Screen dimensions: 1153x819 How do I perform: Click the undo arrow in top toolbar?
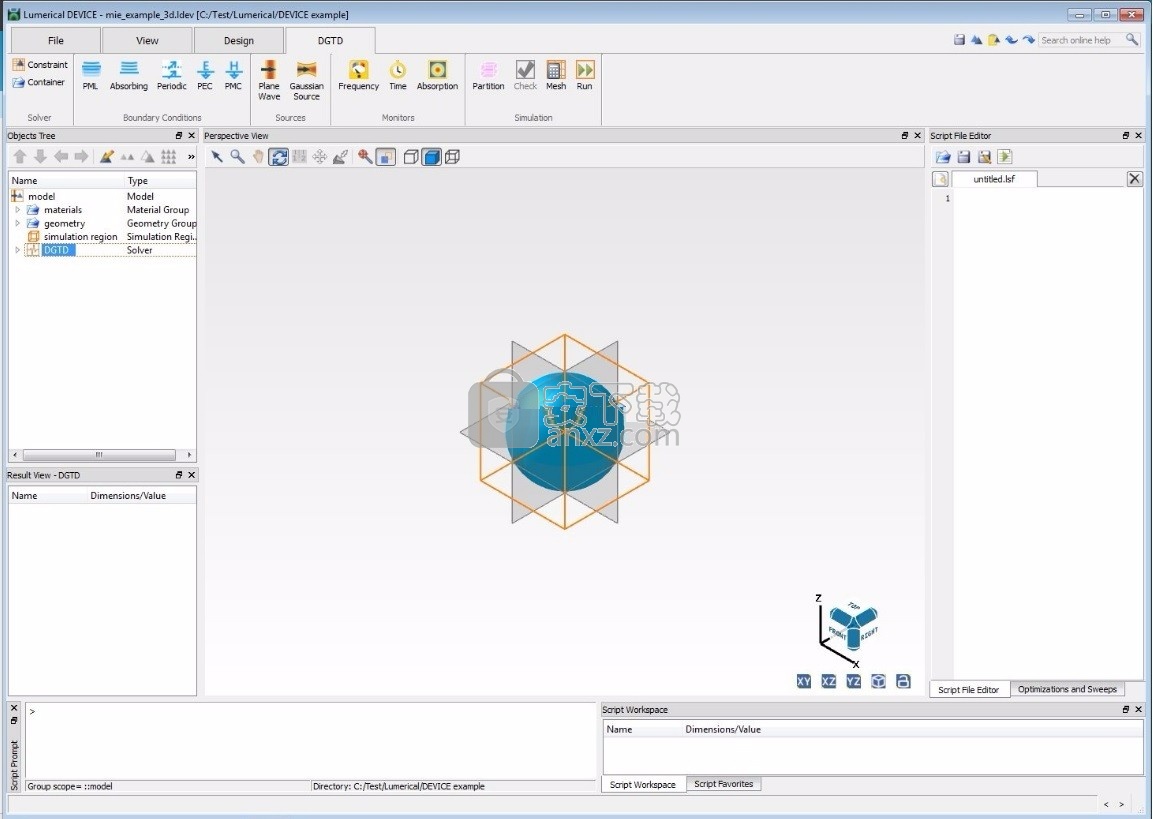[1012, 40]
